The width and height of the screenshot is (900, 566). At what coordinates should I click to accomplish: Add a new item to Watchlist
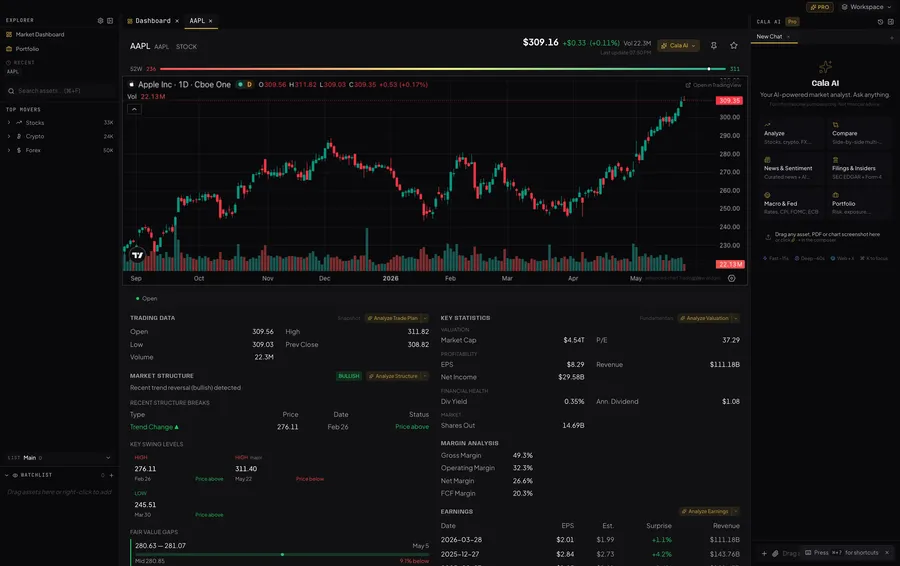click(111, 475)
